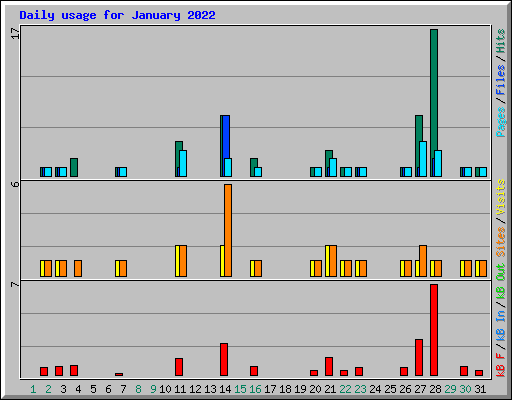512x400 pixels.
Task: Click the tallest green Hits bar on day 28
Action: tap(434, 93)
